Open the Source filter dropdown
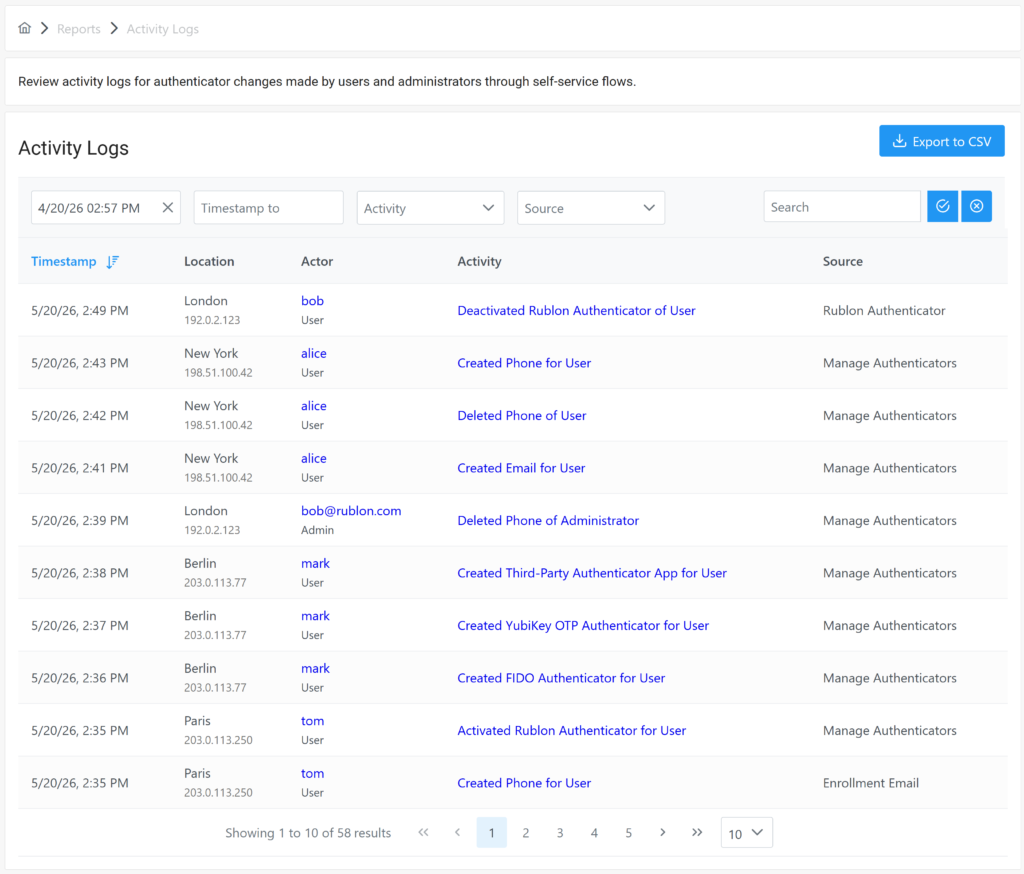This screenshot has height=874, width=1024. coord(591,208)
